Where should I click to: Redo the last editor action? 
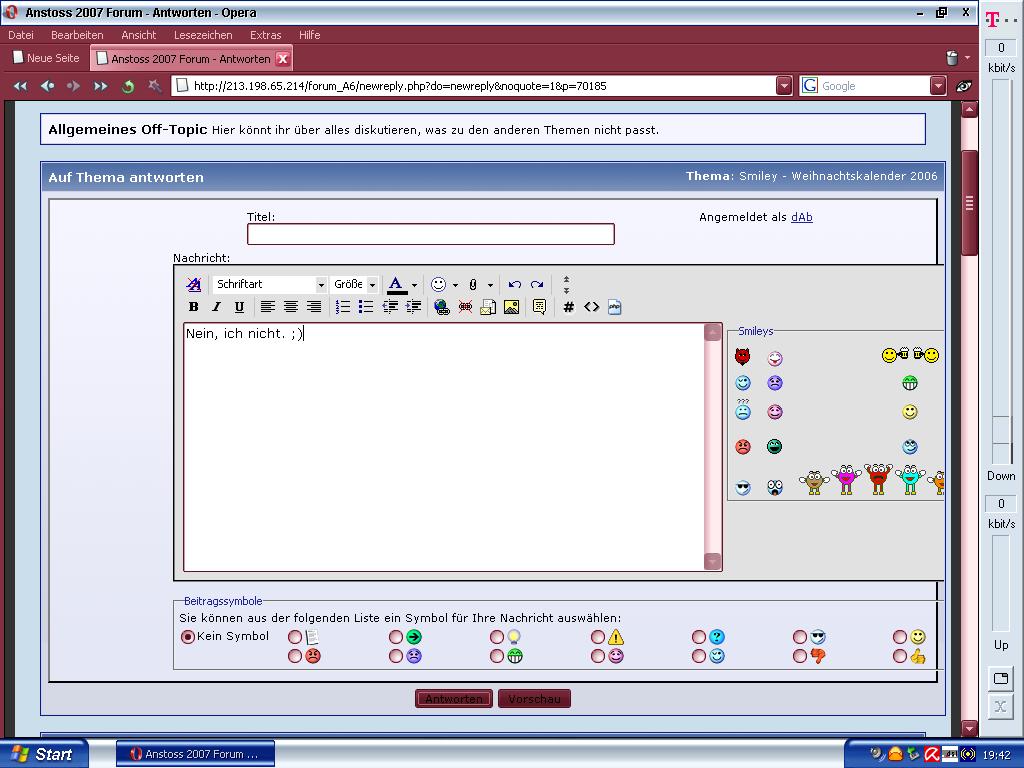(537, 284)
